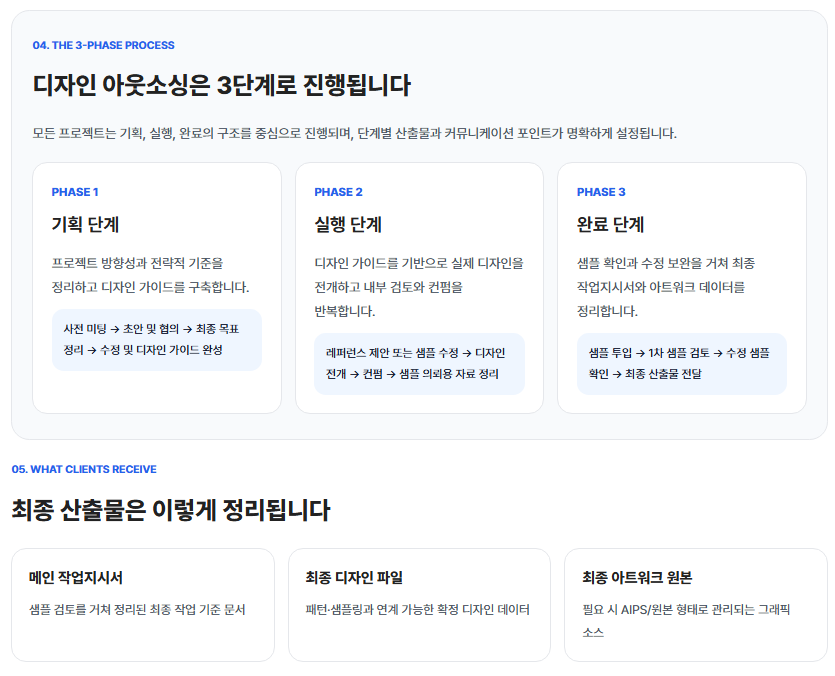835x676 pixels.
Task: Select the "최종 아트워크 원본" deliverable card
Action: tap(695, 604)
